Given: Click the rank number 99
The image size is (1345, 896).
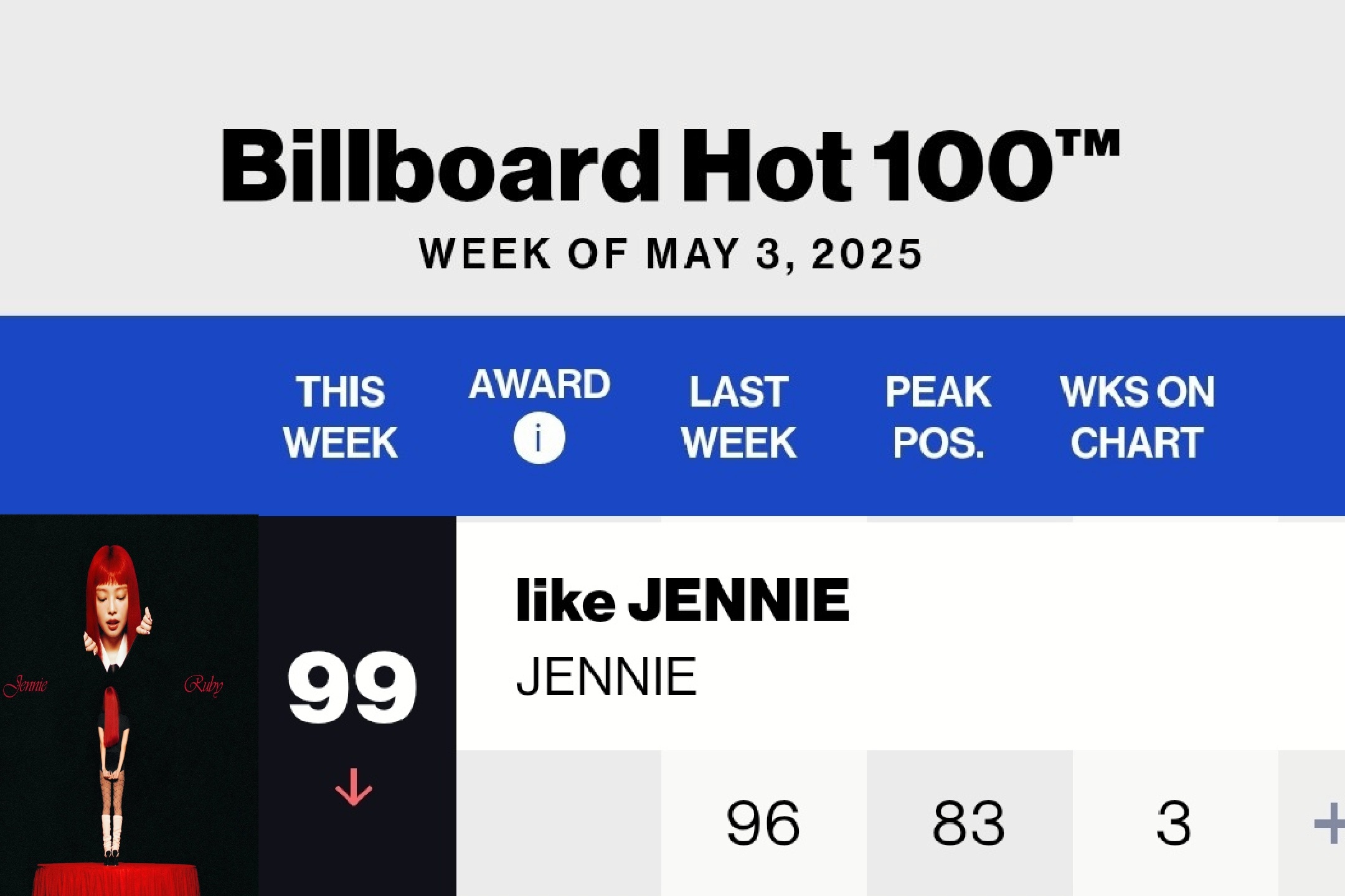Looking at the screenshot, I should point(352,687).
